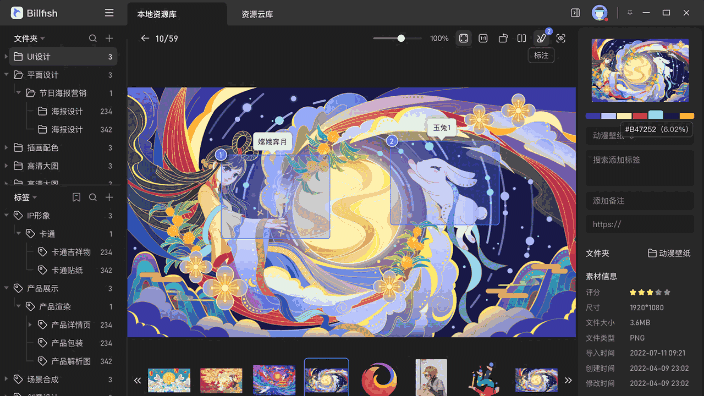Click the zoom slider handle
Viewport: 704px width, 396px height.
click(401, 38)
